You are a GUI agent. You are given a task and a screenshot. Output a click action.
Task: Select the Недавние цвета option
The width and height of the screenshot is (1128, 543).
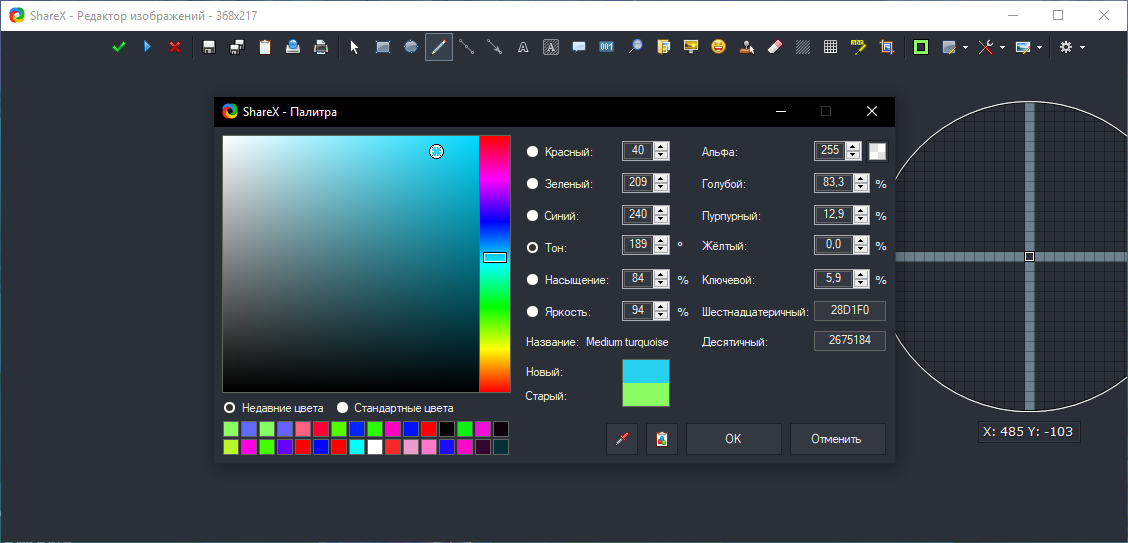coord(230,408)
